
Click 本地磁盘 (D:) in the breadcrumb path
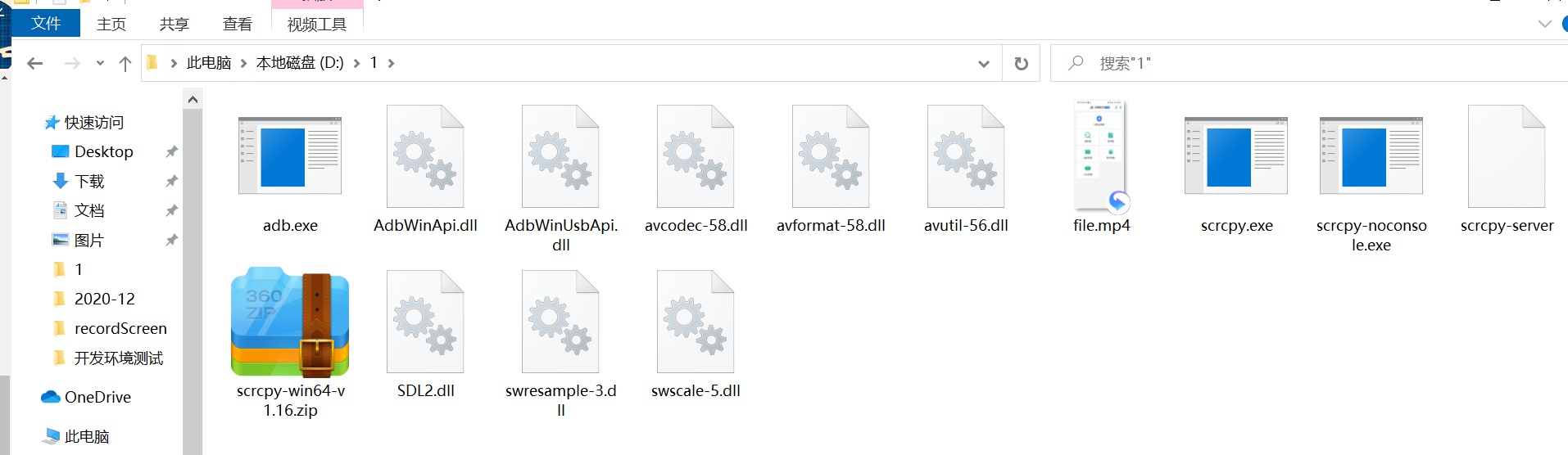click(300, 63)
